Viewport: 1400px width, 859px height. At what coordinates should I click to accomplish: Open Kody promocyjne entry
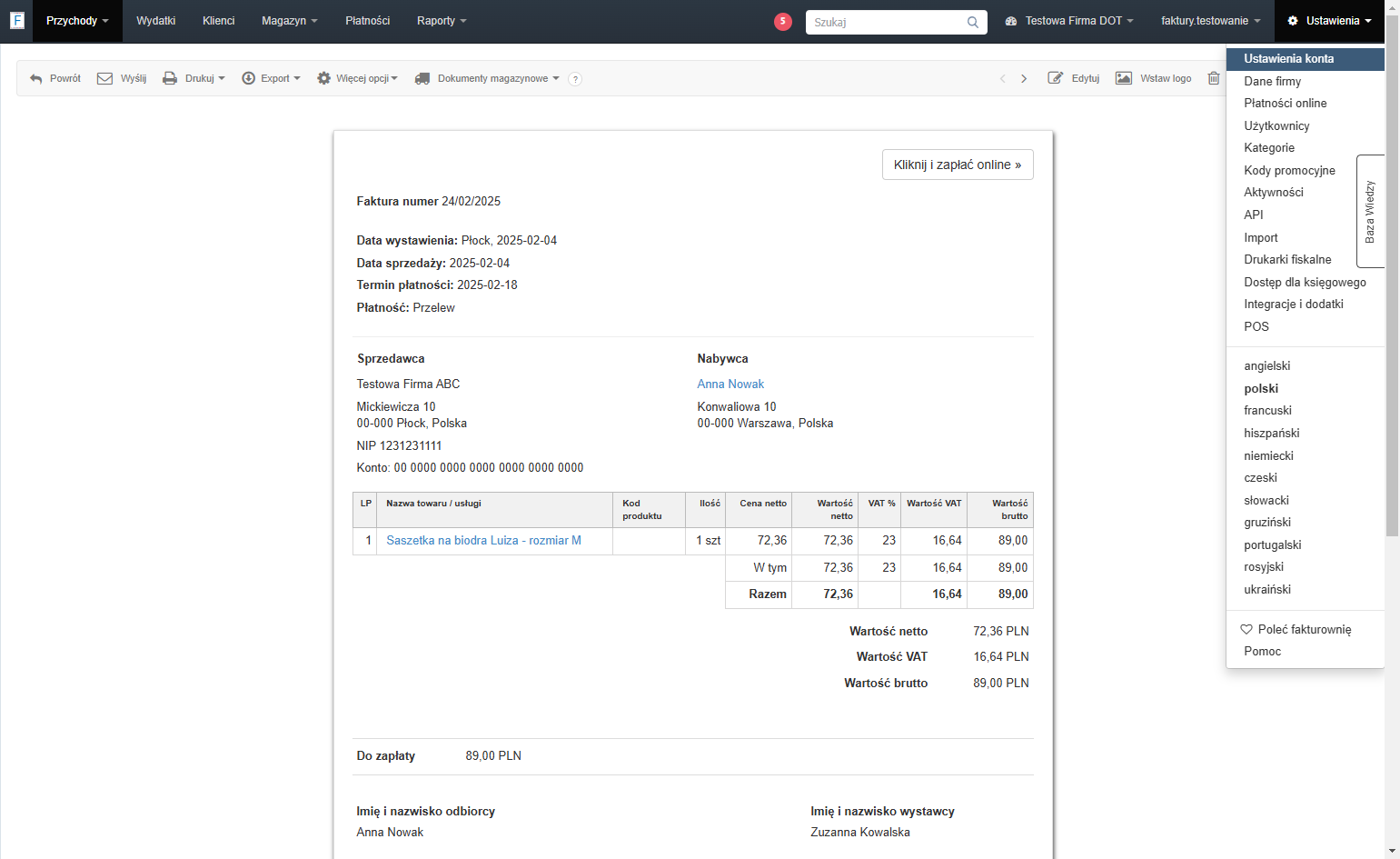point(1291,171)
